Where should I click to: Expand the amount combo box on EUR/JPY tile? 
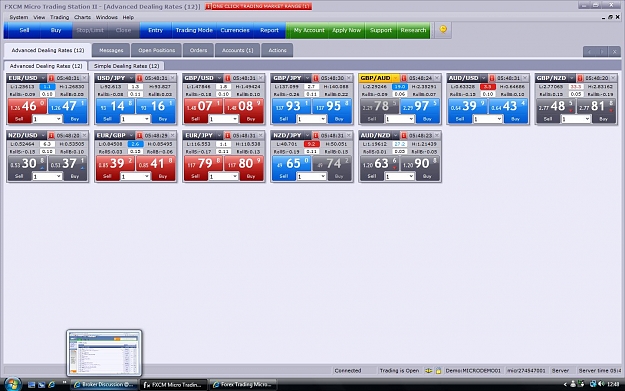point(235,176)
